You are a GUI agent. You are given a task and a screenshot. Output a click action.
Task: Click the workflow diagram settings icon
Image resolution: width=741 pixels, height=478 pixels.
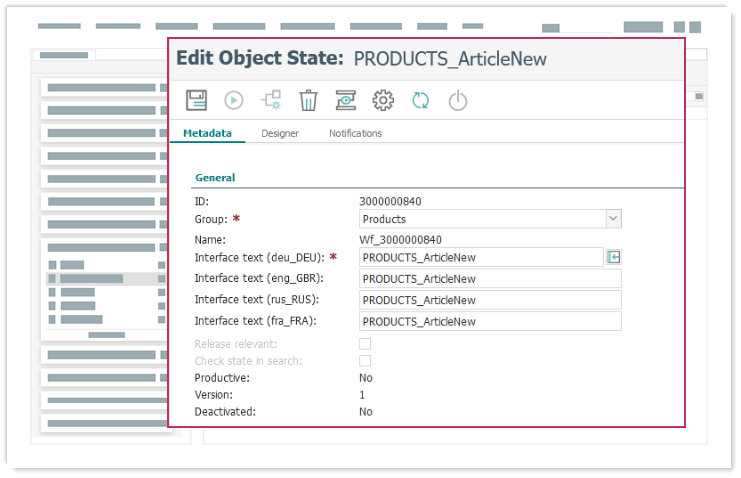(x=271, y=100)
